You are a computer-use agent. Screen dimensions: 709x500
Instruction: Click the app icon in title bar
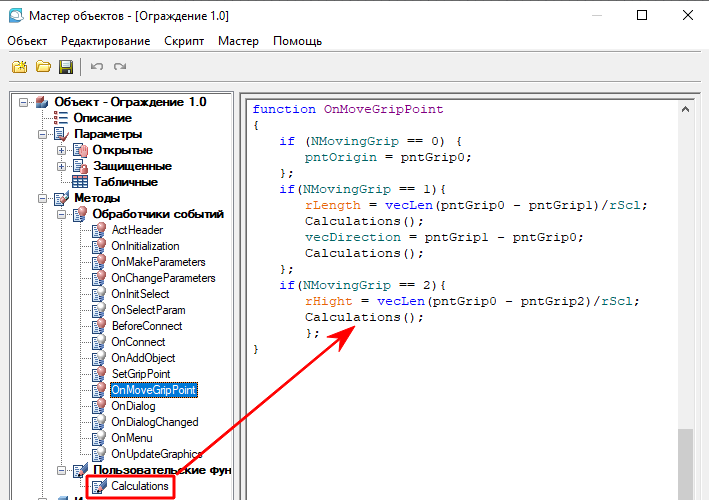point(16,15)
